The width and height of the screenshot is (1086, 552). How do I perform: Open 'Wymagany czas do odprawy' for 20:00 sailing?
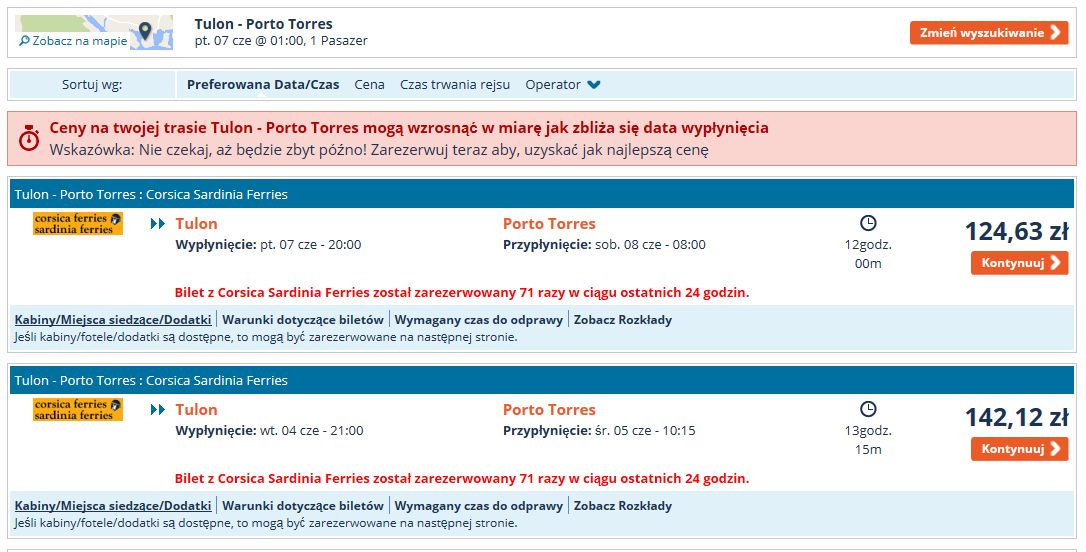pos(479,320)
